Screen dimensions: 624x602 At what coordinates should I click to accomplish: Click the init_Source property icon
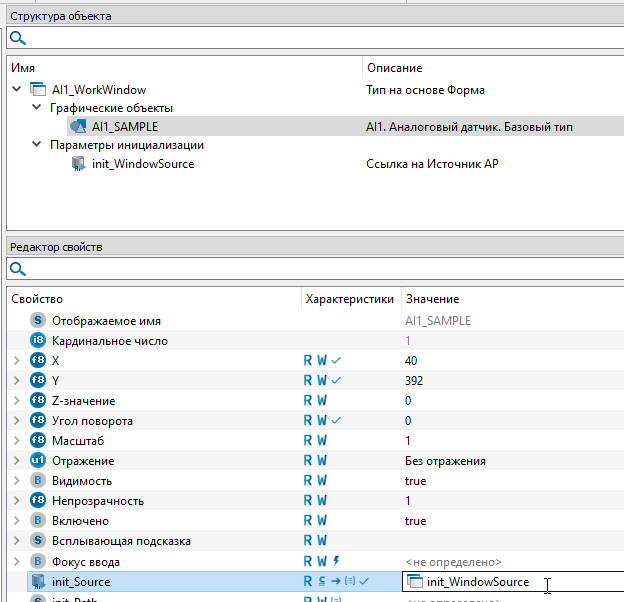(38, 582)
